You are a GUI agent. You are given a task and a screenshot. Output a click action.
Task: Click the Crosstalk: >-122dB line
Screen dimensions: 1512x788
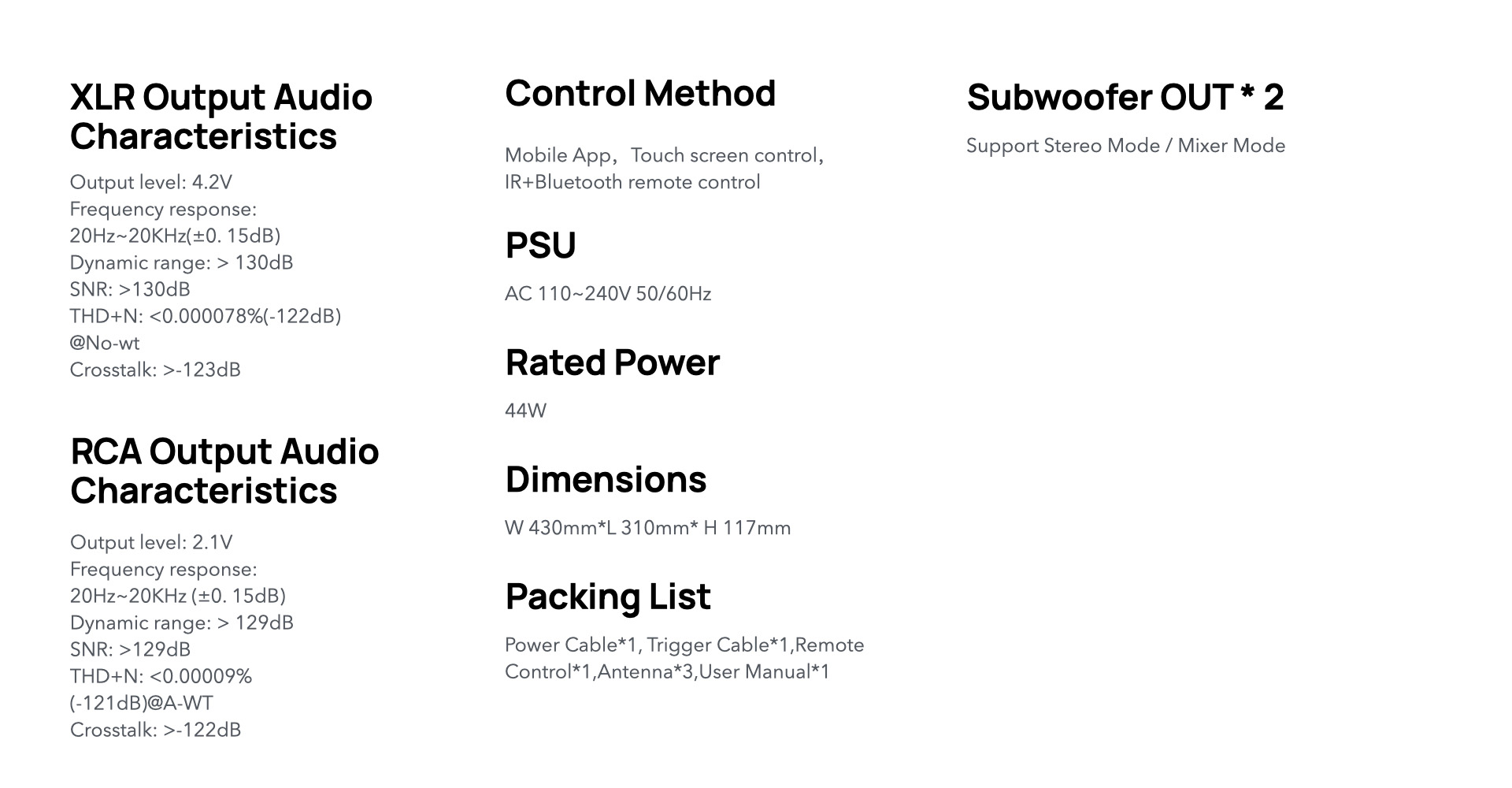click(x=155, y=730)
